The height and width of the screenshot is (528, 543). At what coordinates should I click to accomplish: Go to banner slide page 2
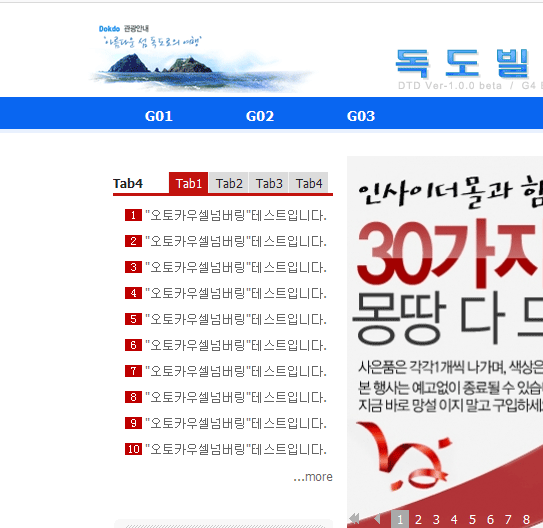[x=418, y=519]
